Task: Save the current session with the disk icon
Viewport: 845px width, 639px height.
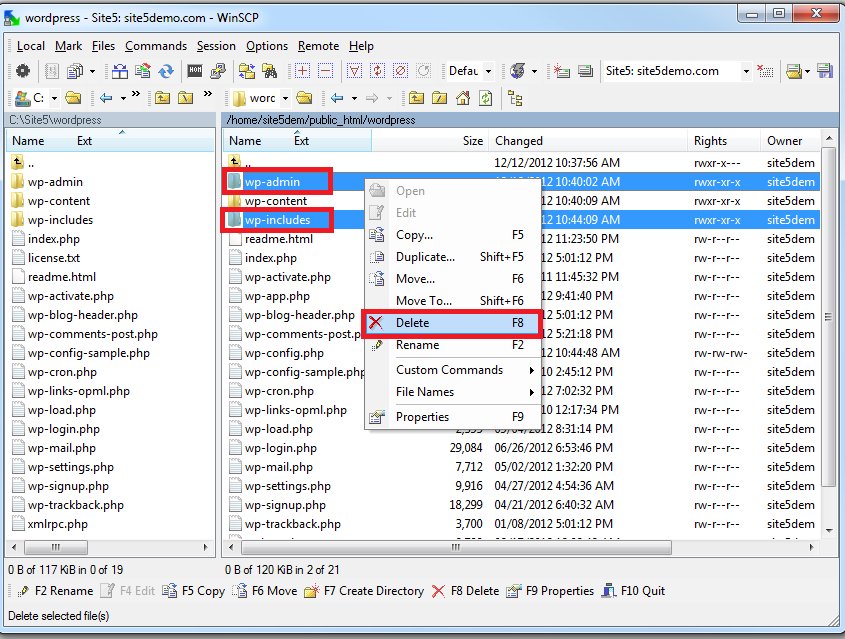Action: tap(826, 71)
